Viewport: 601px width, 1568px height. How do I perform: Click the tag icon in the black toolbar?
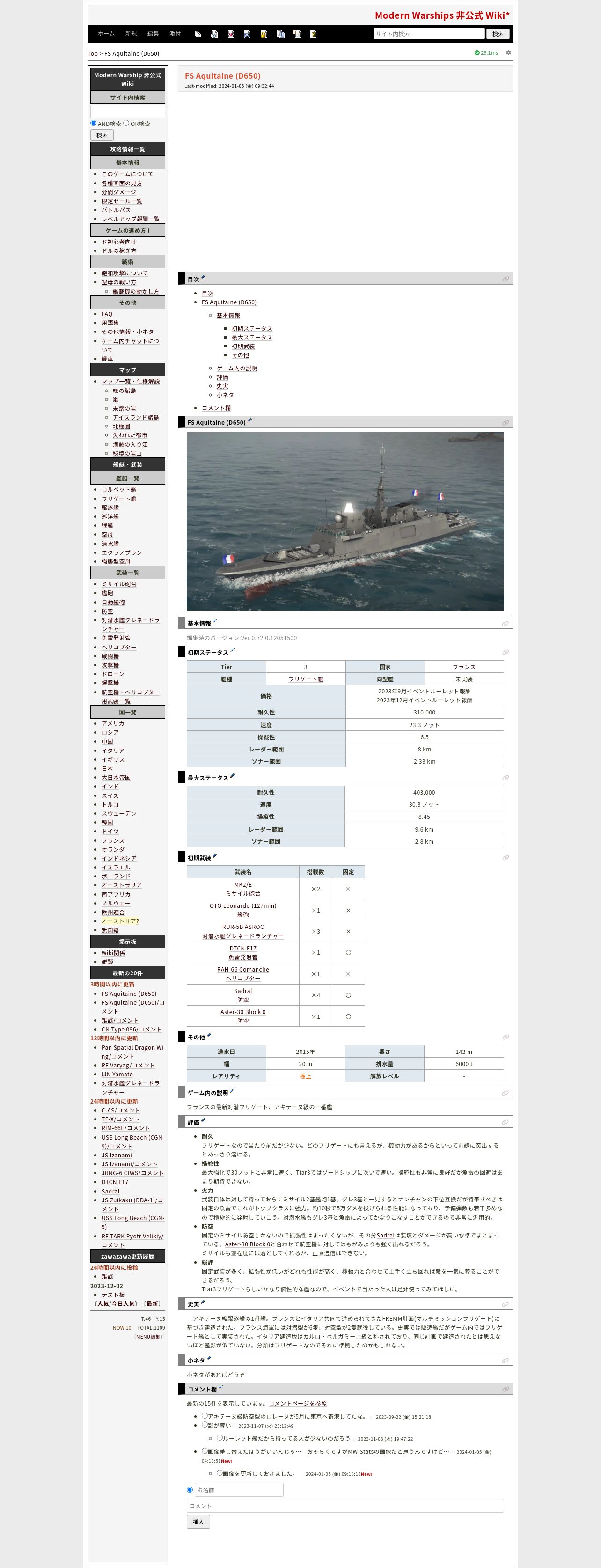[198, 34]
